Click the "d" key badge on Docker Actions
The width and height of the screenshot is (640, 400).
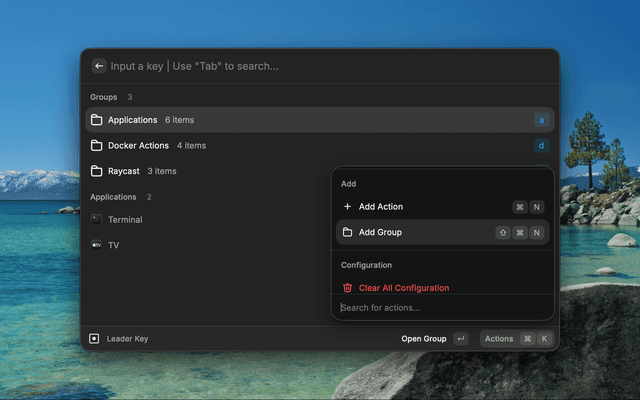tap(541, 146)
